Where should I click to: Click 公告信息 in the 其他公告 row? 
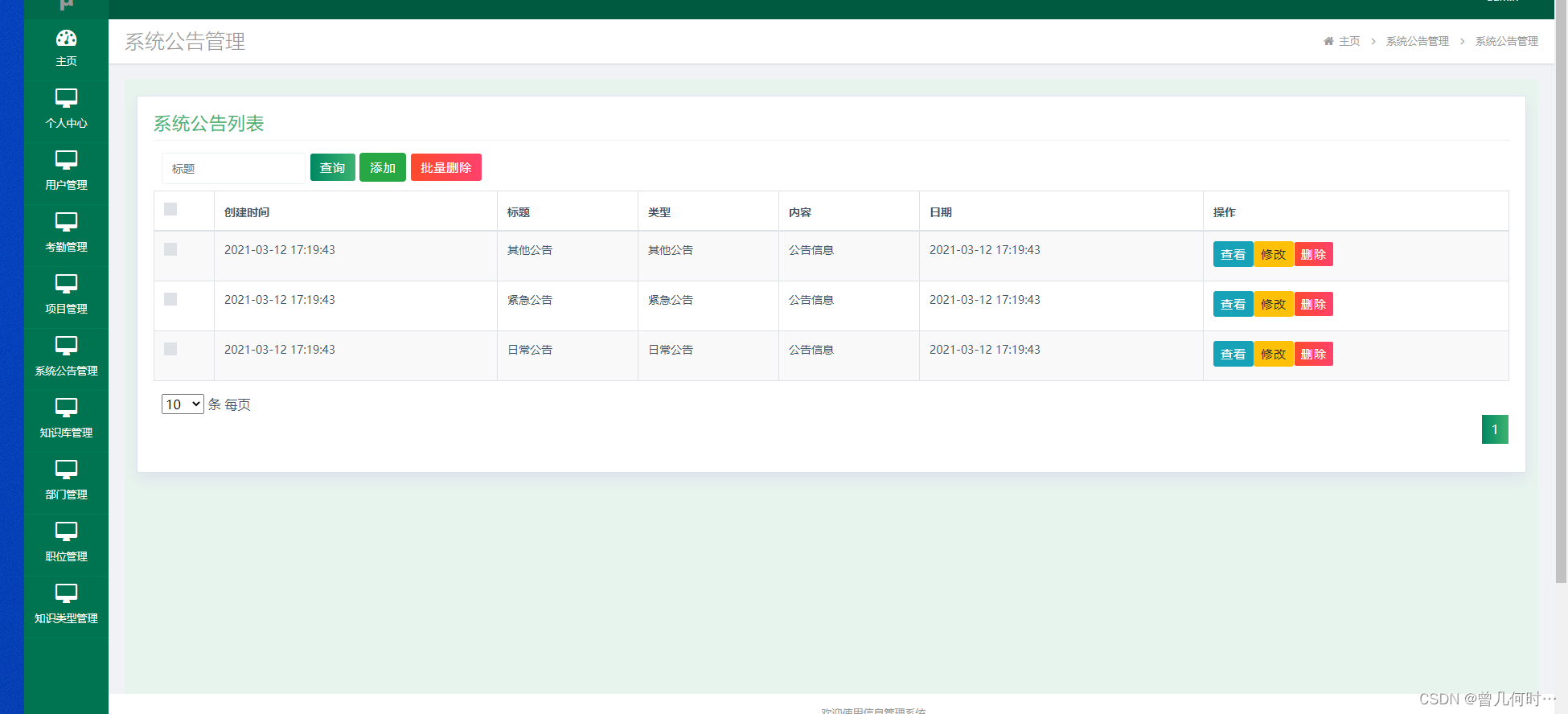811,250
